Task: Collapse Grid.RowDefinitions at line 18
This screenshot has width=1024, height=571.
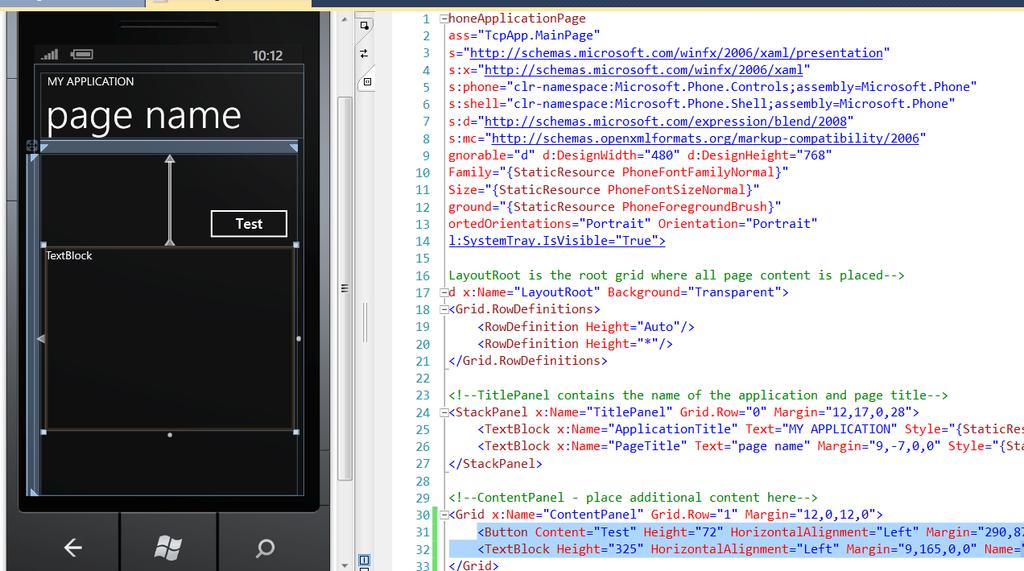Action: click(x=443, y=310)
